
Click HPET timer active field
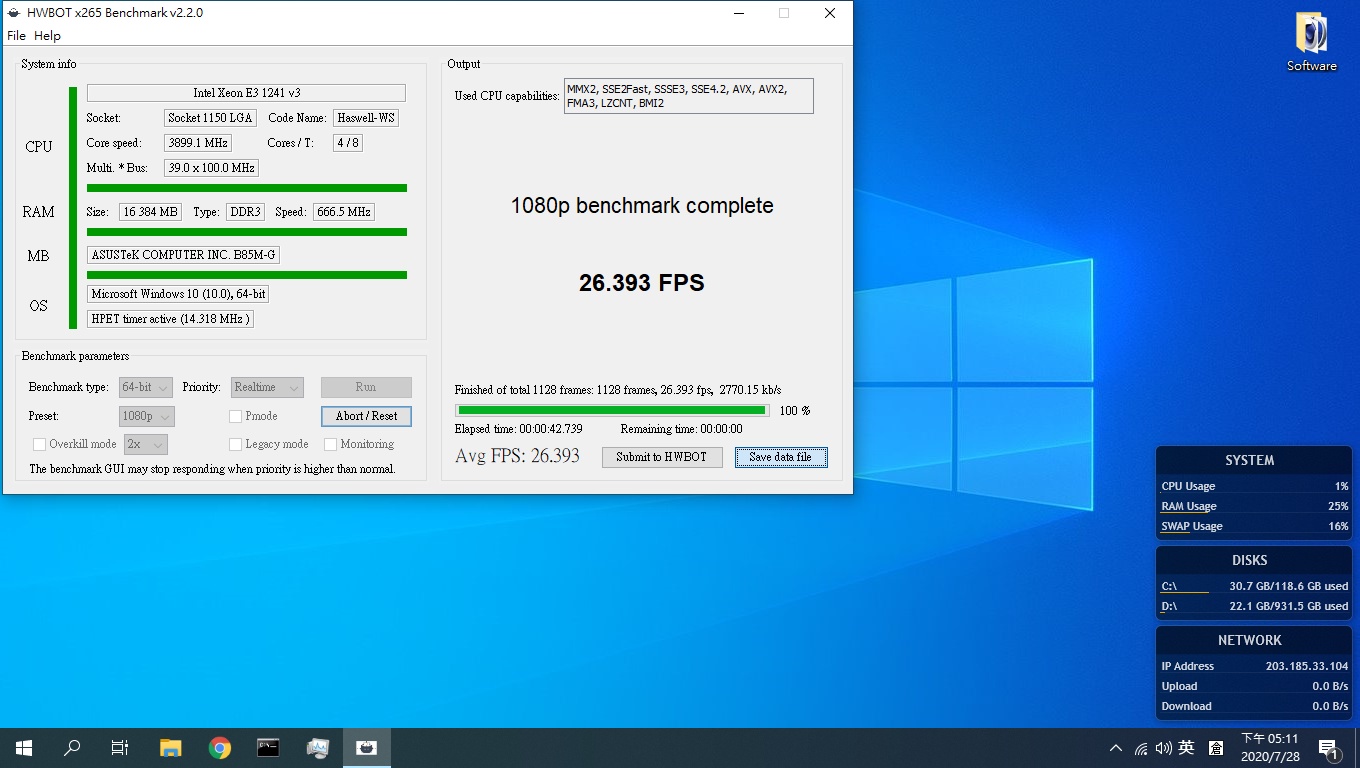click(170, 319)
